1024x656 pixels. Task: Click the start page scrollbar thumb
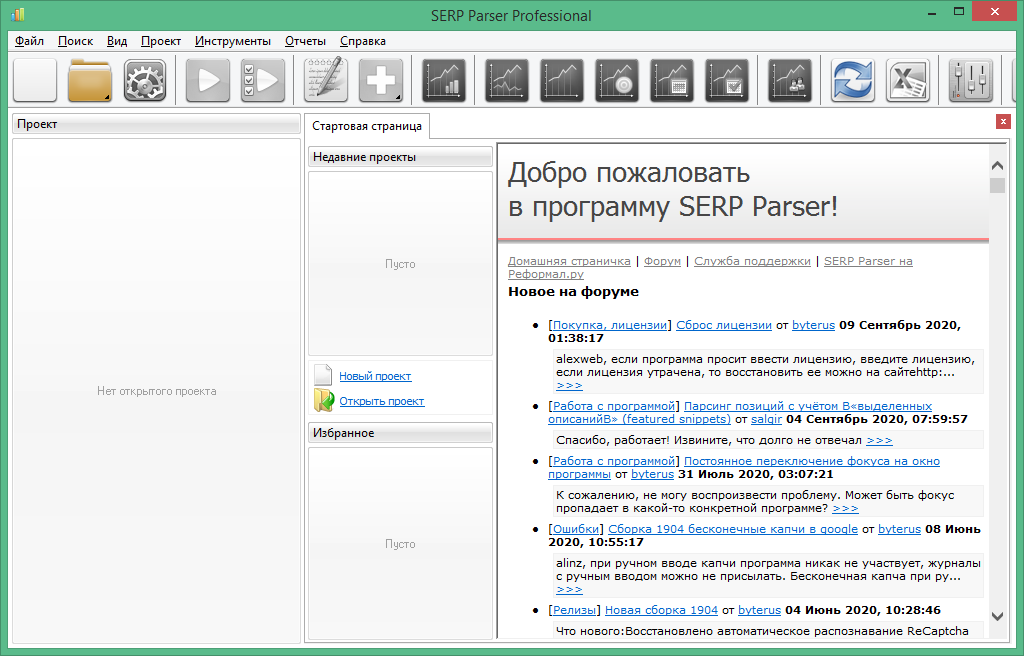point(997,186)
